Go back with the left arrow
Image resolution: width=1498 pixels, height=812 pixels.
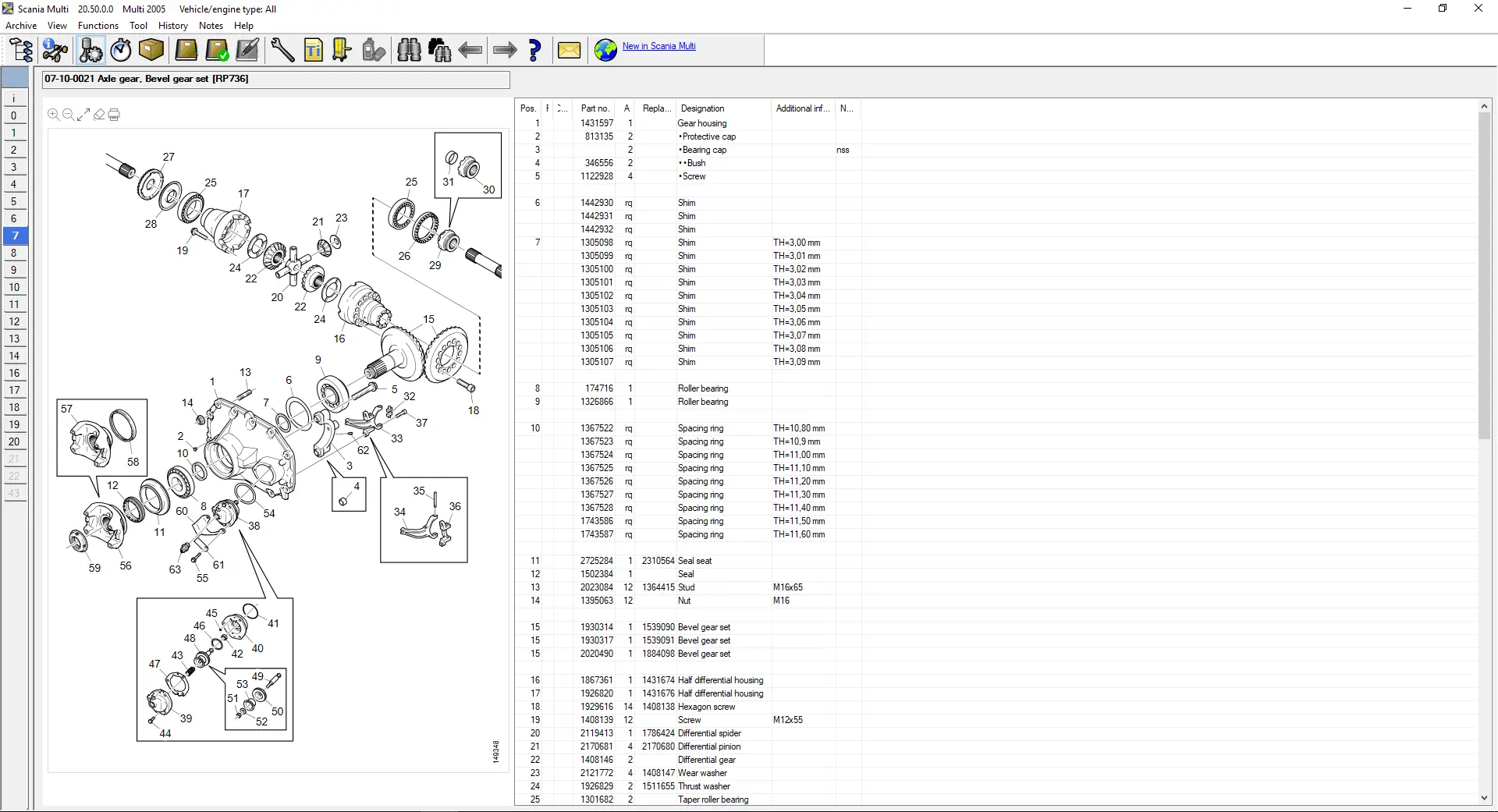coord(470,51)
